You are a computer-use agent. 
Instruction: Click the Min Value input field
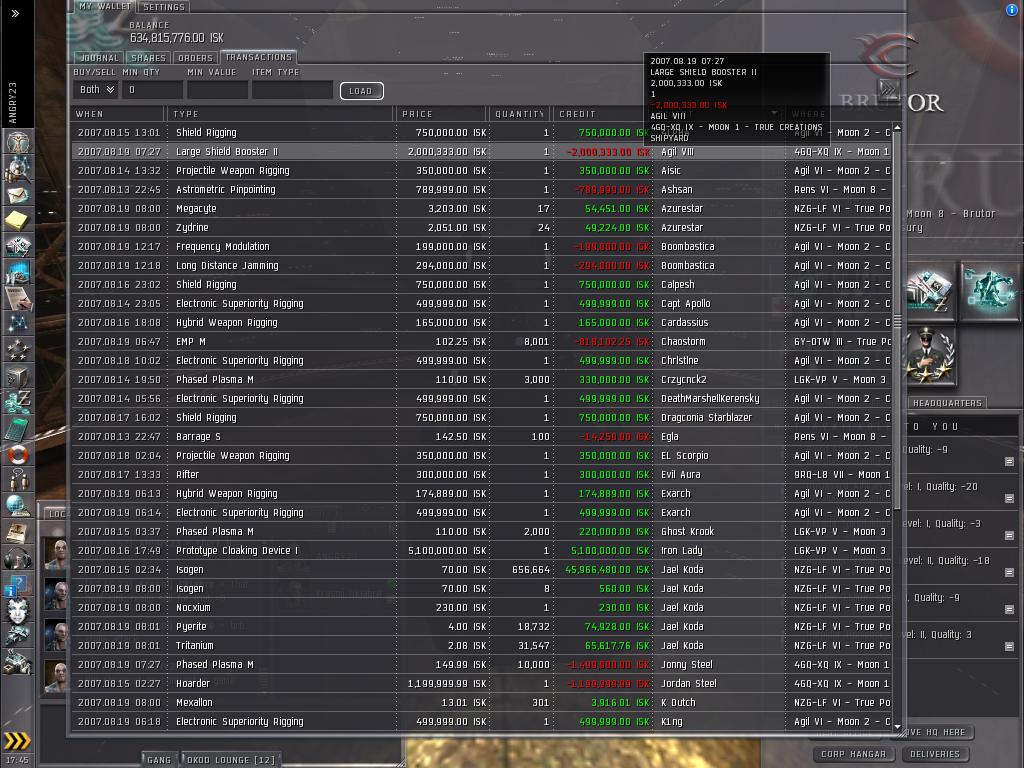pos(217,90)
